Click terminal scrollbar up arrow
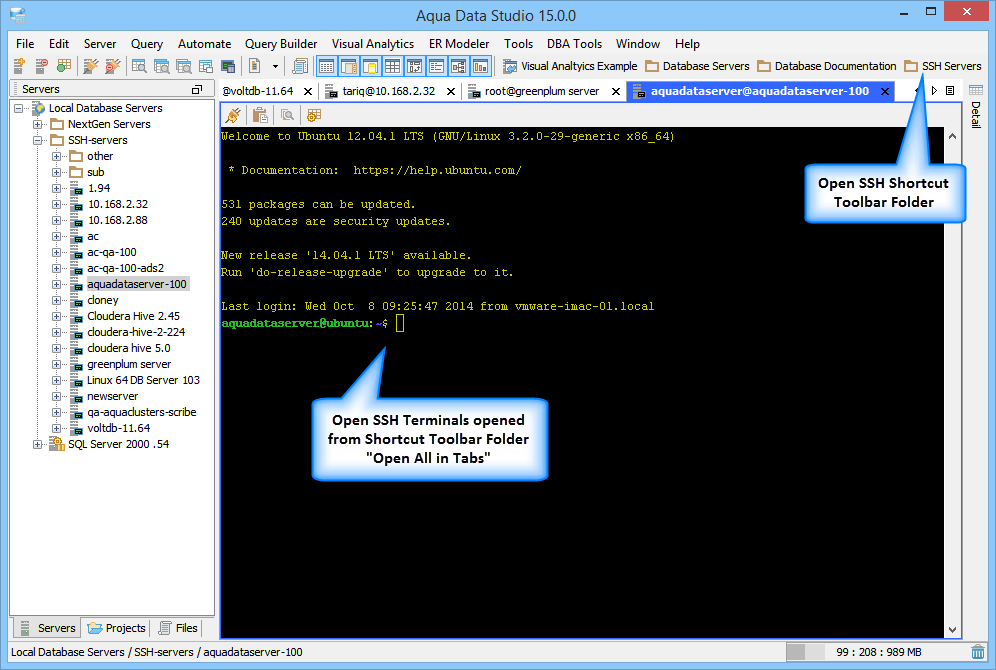The image size is (996, 670). [952, 137]
